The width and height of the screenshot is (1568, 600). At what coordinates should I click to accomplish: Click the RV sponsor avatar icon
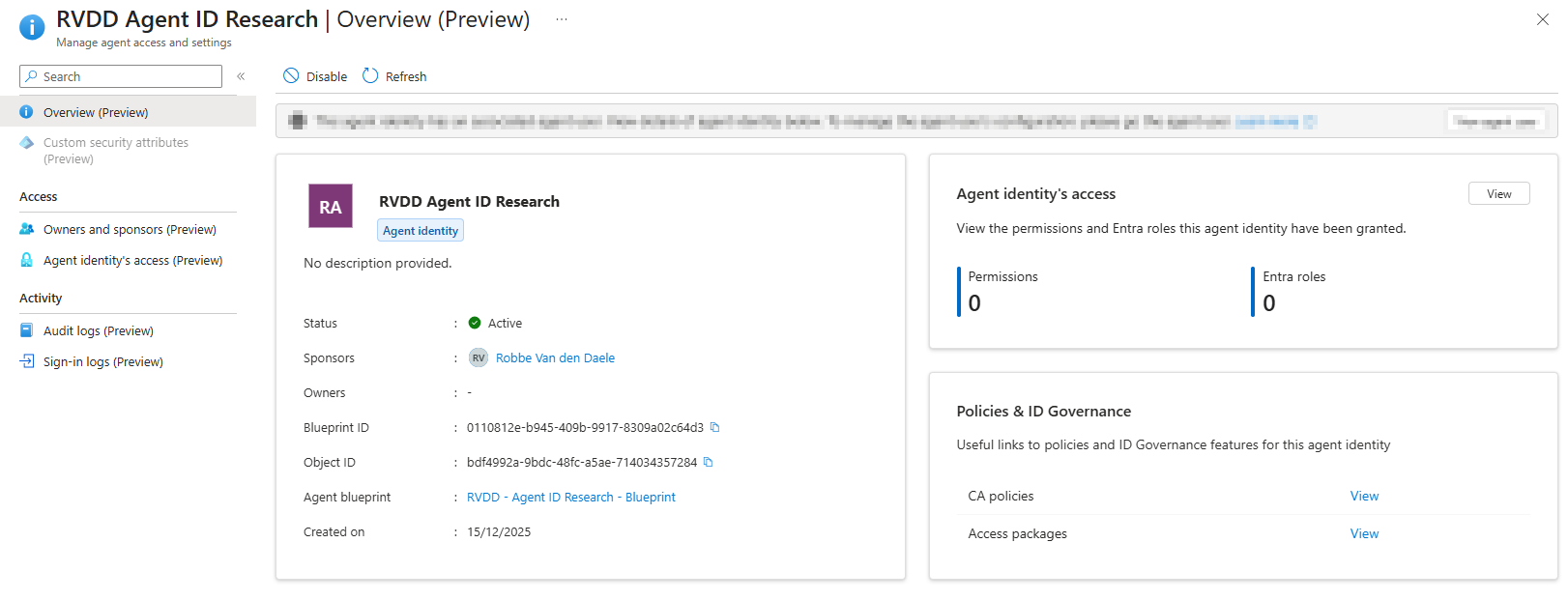pos(479,357)
